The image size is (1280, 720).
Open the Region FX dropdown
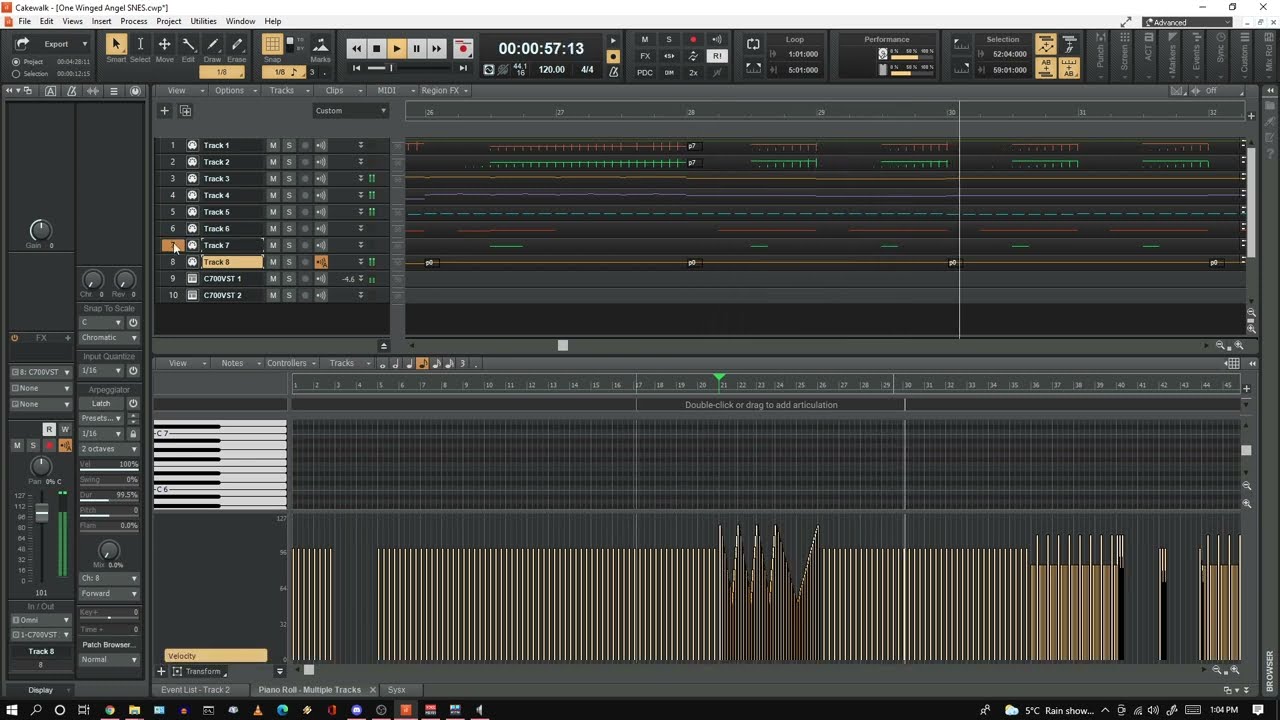pyautogui.click(x=444, y=90)
